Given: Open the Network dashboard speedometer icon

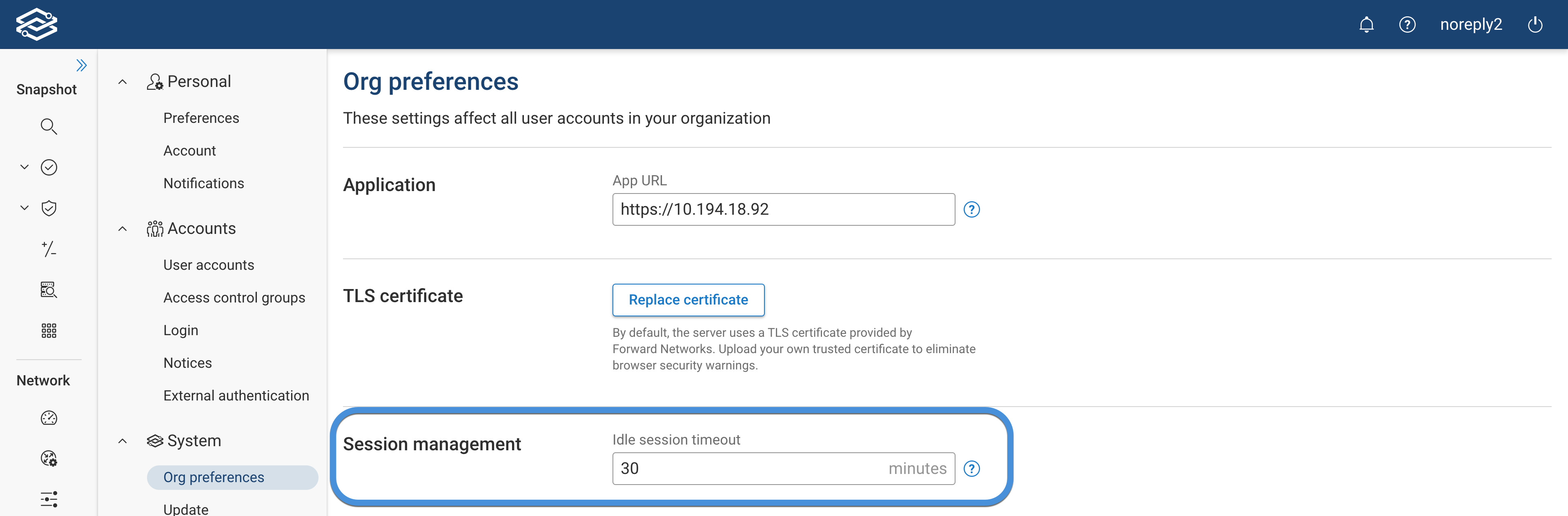Looking at the screenshot, I should (49, 418).
